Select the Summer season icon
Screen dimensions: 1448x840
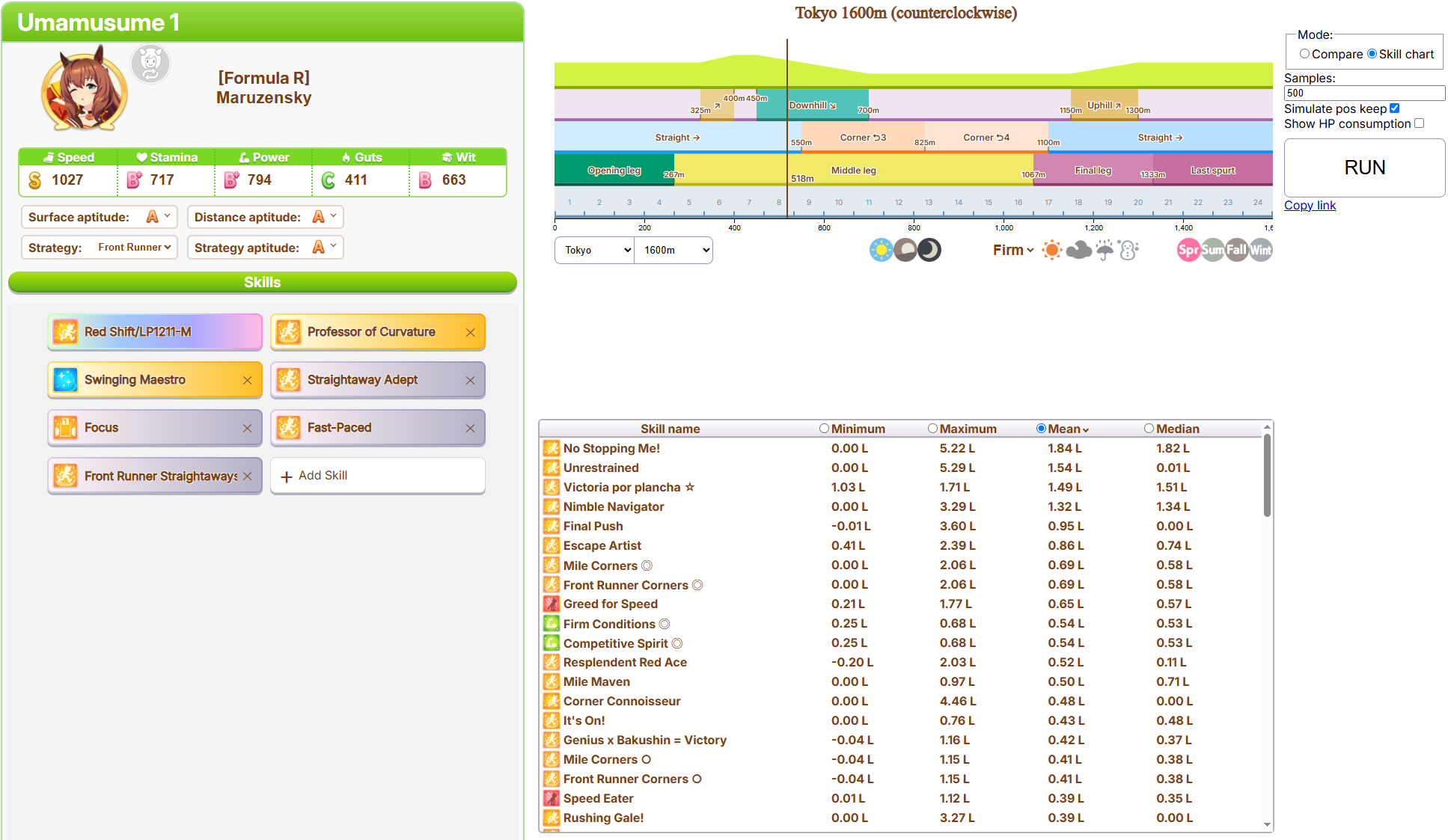(x=1212, y=250)
